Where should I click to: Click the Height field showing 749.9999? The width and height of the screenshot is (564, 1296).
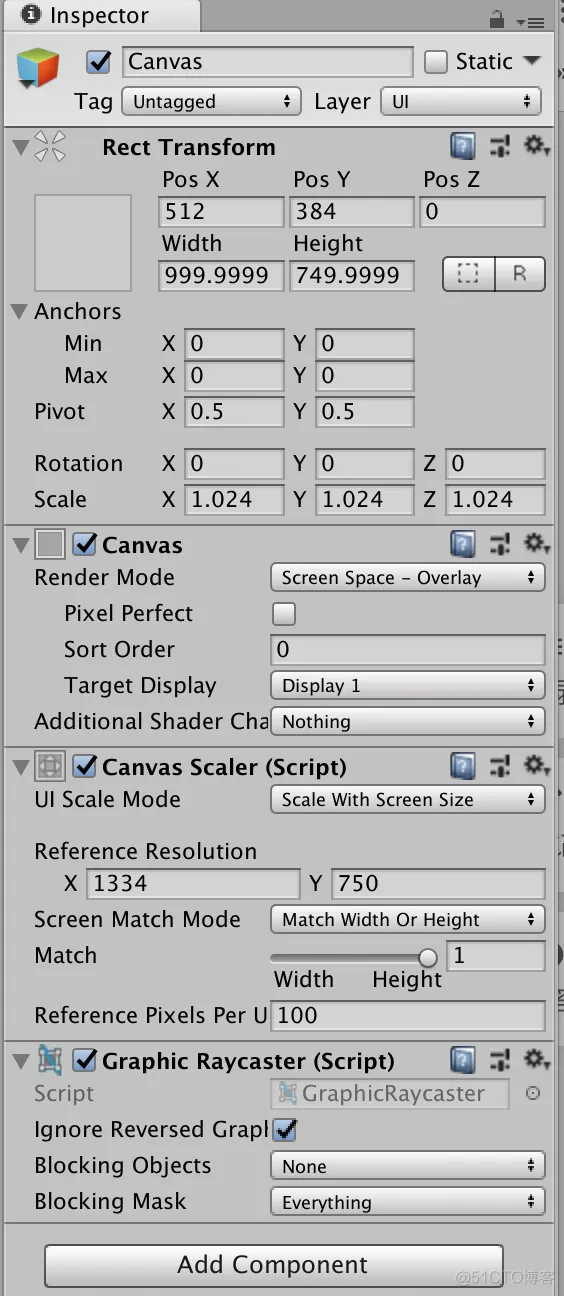[351, 275]
